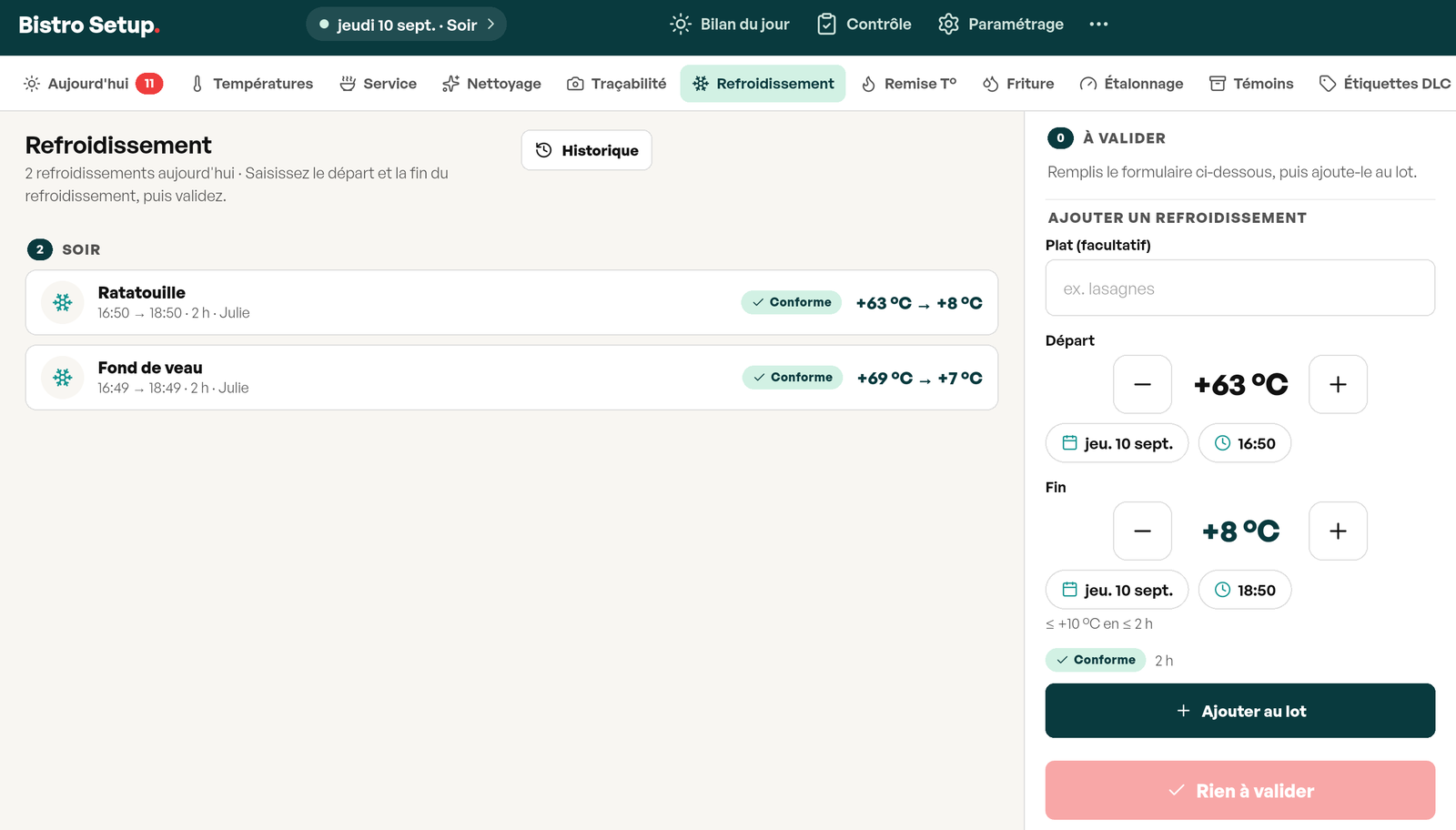Screen dimensions: 1456x830
Task: Switch to the Service tab
Action: pos(378,84)
